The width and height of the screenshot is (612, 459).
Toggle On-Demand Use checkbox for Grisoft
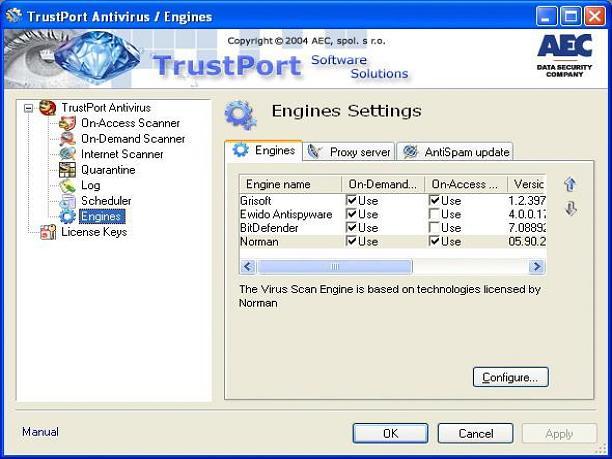[352, 201]
